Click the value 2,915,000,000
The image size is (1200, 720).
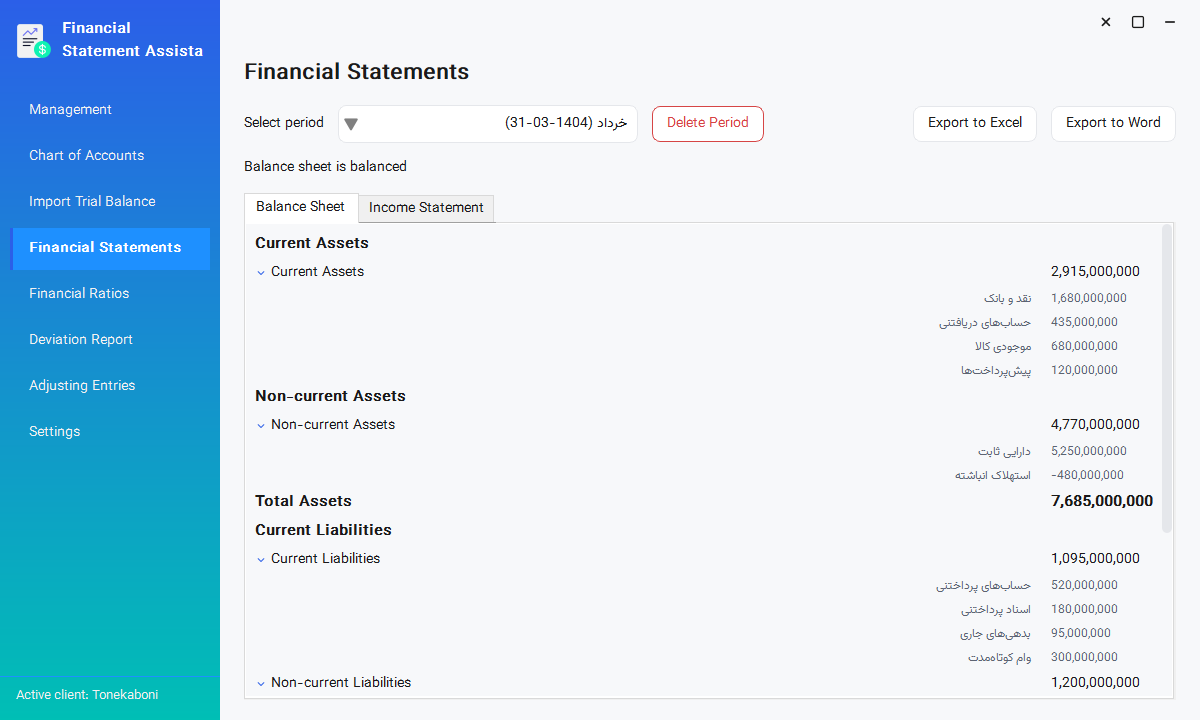(1095, 272)
